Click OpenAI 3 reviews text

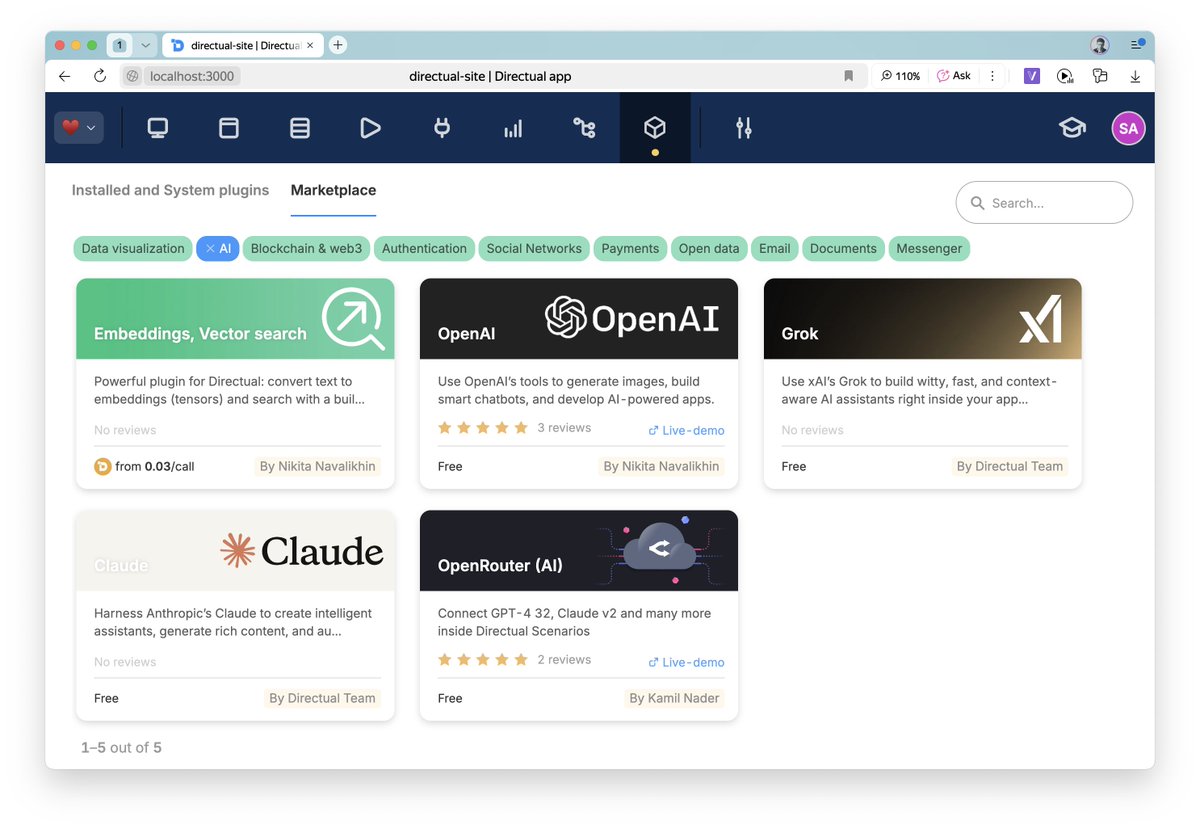tap(564, 428)
